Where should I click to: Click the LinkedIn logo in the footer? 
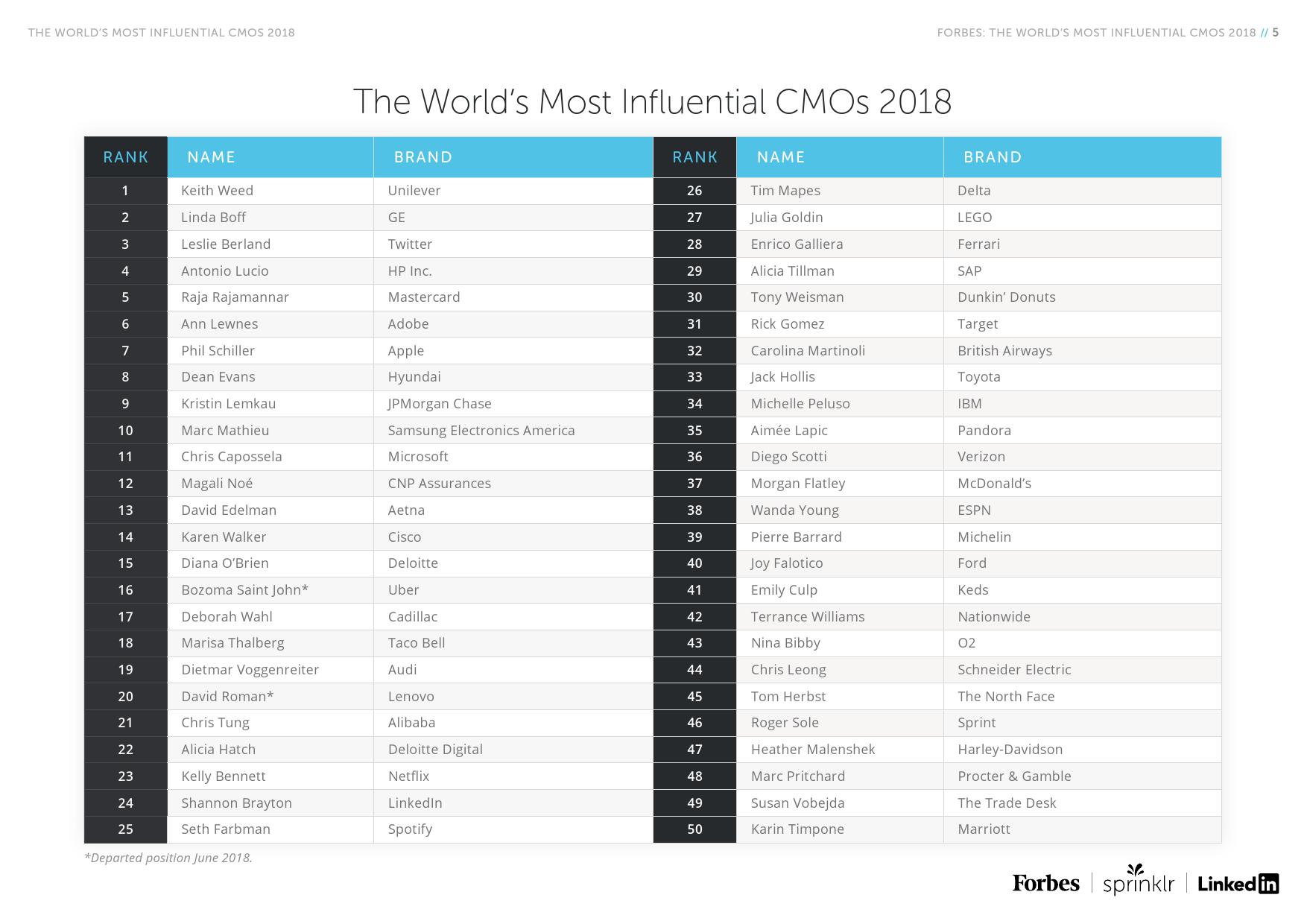pyautogui.click(x=1238, y=884)
